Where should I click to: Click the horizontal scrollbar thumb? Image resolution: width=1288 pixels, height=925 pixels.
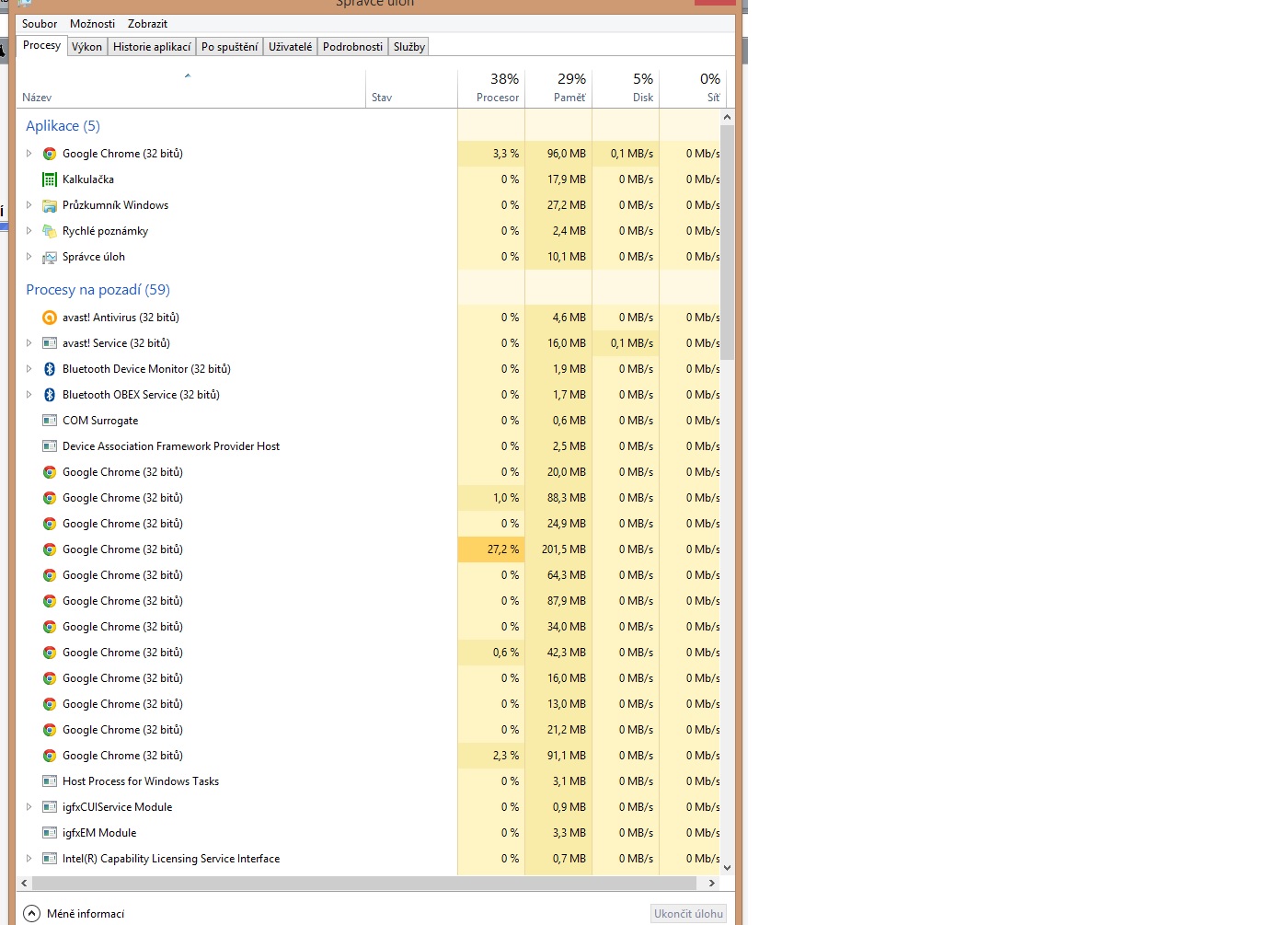[364, 883]
